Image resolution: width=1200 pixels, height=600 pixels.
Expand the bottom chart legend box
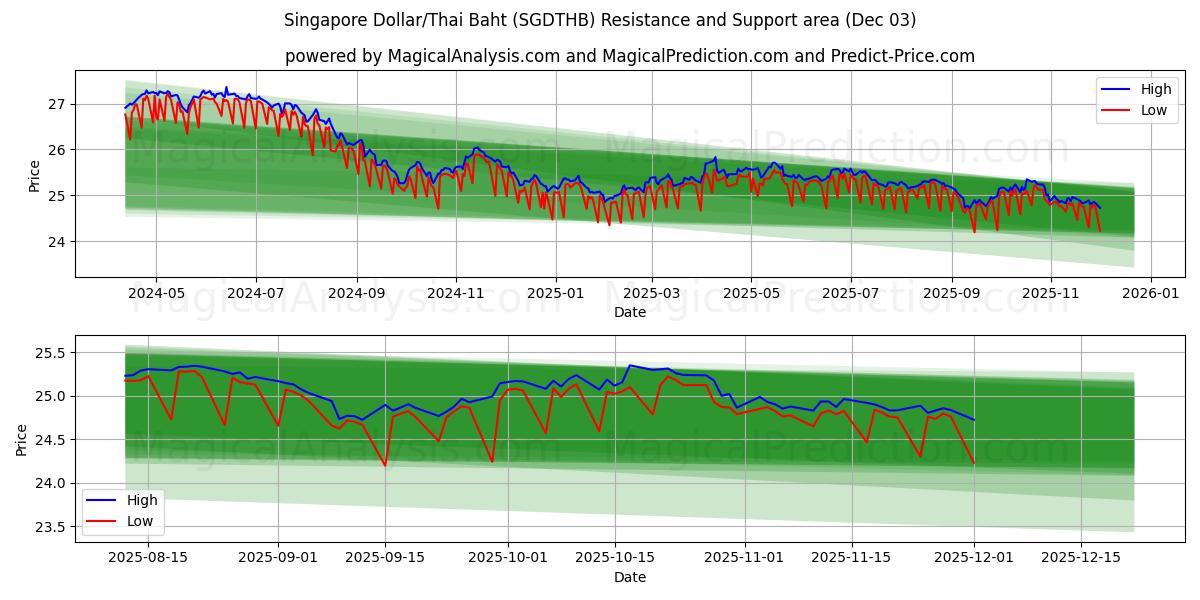[126, 510]
